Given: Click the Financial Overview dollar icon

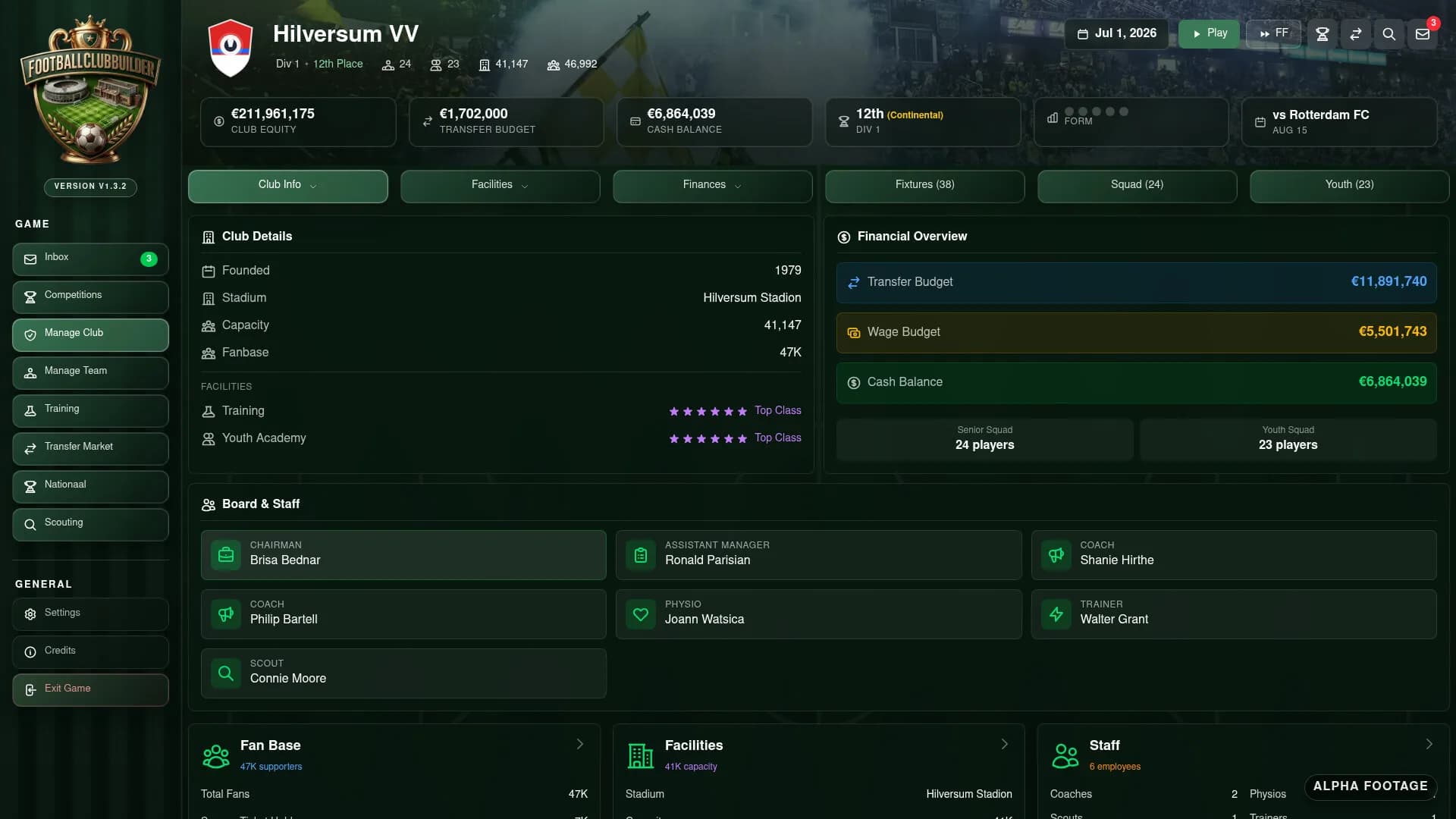Looking at the screenshot, I should (x=844, y=237).
